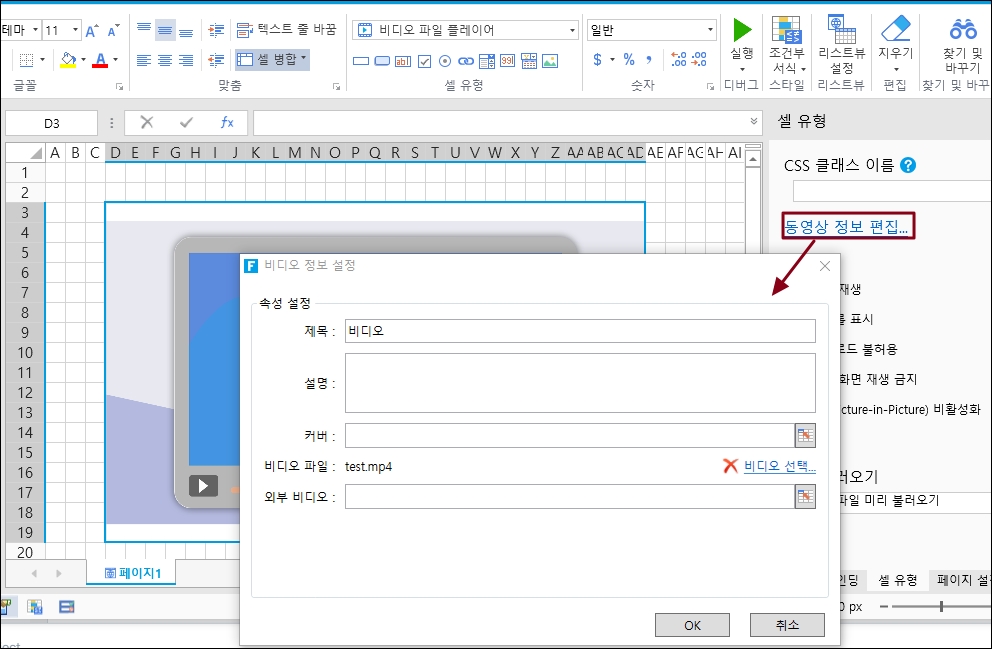Viewport: 992px width, 649px height.
Task: Select the 셀 유형 tab in bottom panel
Action: [897, 580]
